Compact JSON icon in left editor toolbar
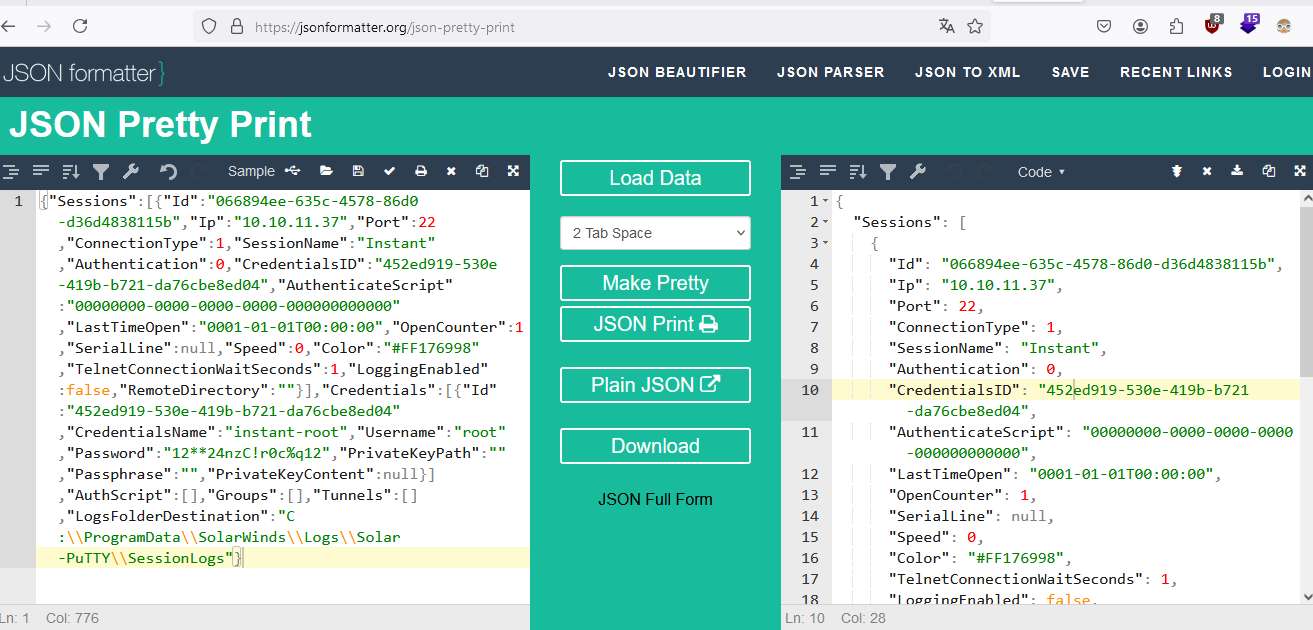Image resolution: width=1313 pixels, height=630 pixels. click(41, 171)
